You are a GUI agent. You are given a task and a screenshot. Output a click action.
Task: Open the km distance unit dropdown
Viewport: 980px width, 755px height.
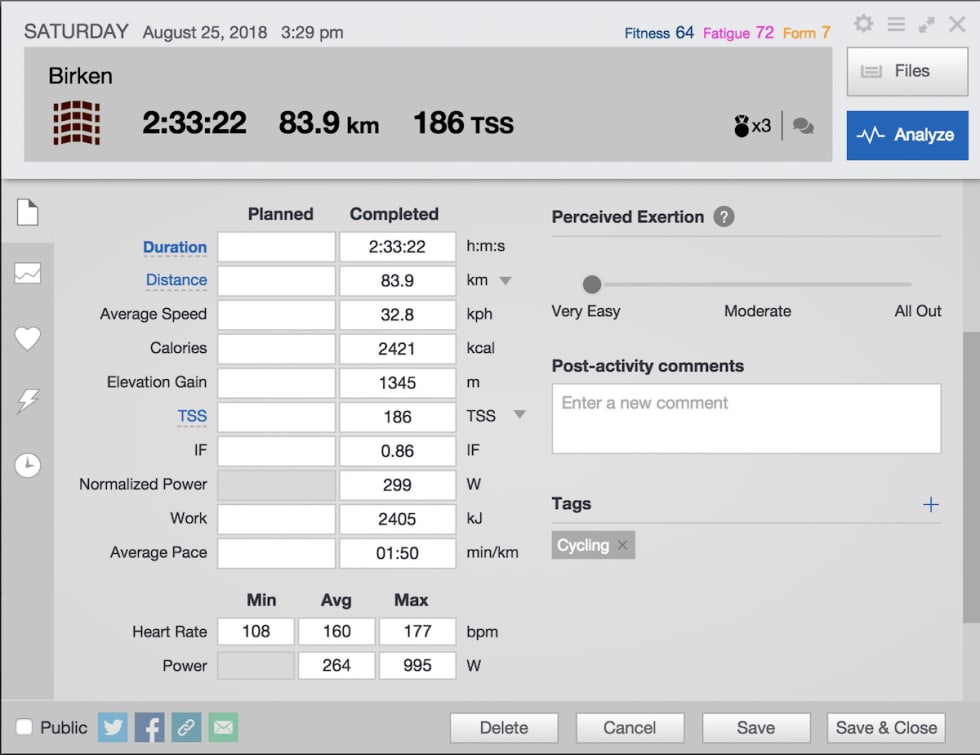505,281
